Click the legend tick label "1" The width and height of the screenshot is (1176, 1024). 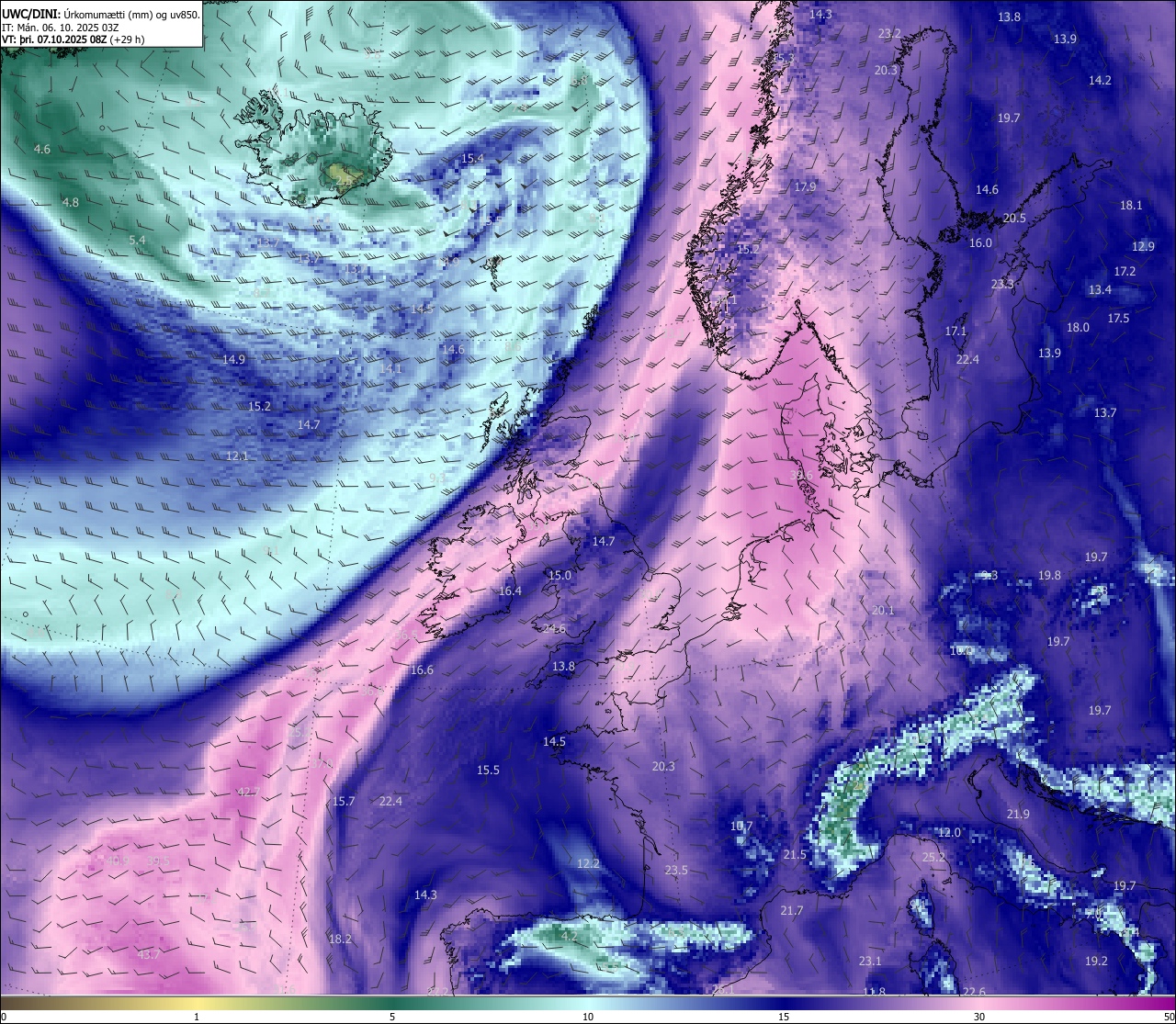[x=197, y=1017]
